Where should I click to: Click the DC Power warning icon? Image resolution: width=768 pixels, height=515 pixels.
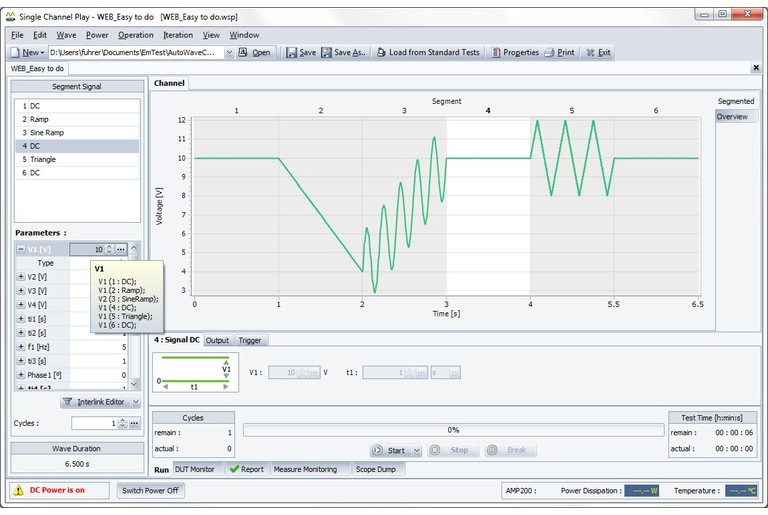pyautogui.click(x=18, y=490)
